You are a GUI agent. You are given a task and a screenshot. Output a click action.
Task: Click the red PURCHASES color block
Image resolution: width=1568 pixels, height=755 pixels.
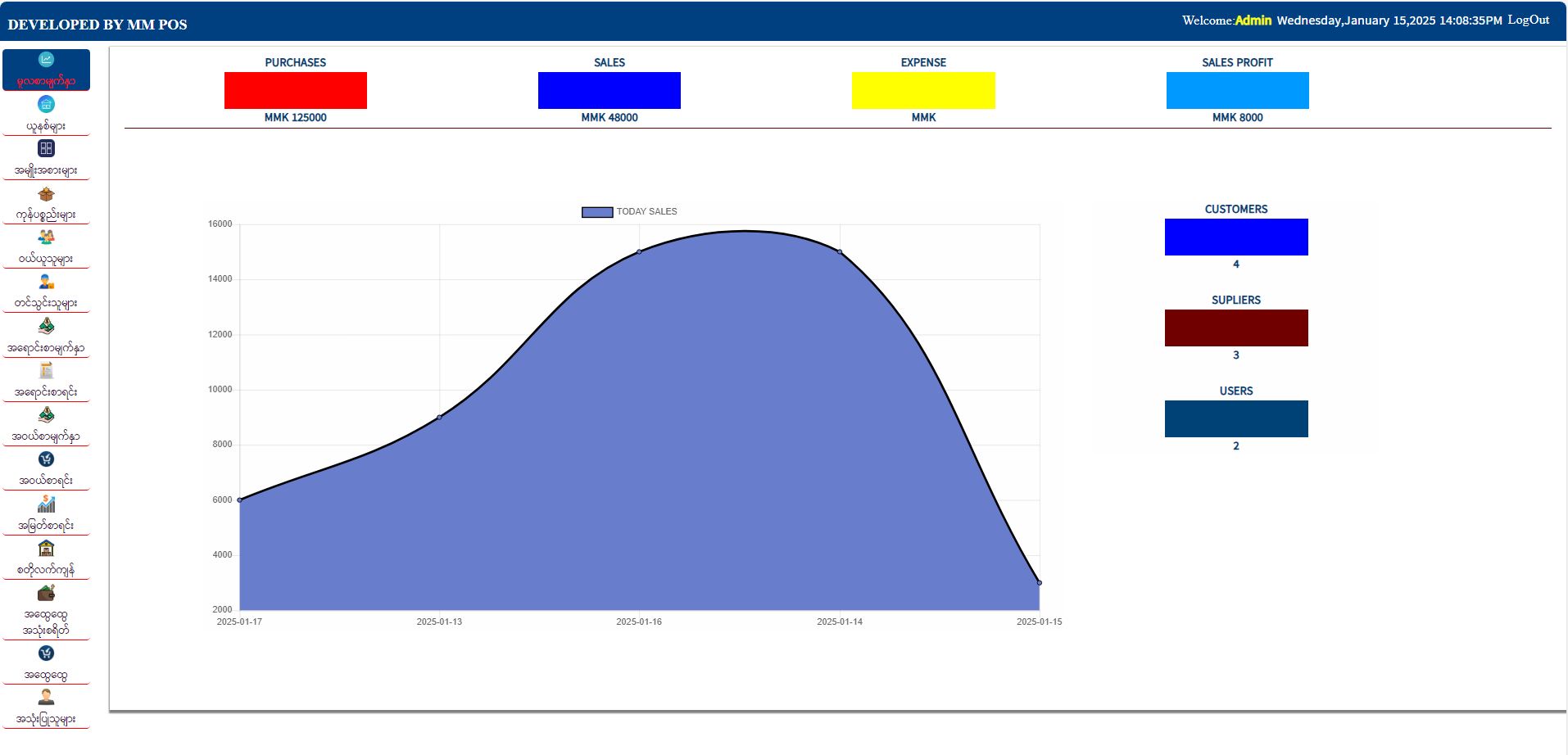point(295,90)
